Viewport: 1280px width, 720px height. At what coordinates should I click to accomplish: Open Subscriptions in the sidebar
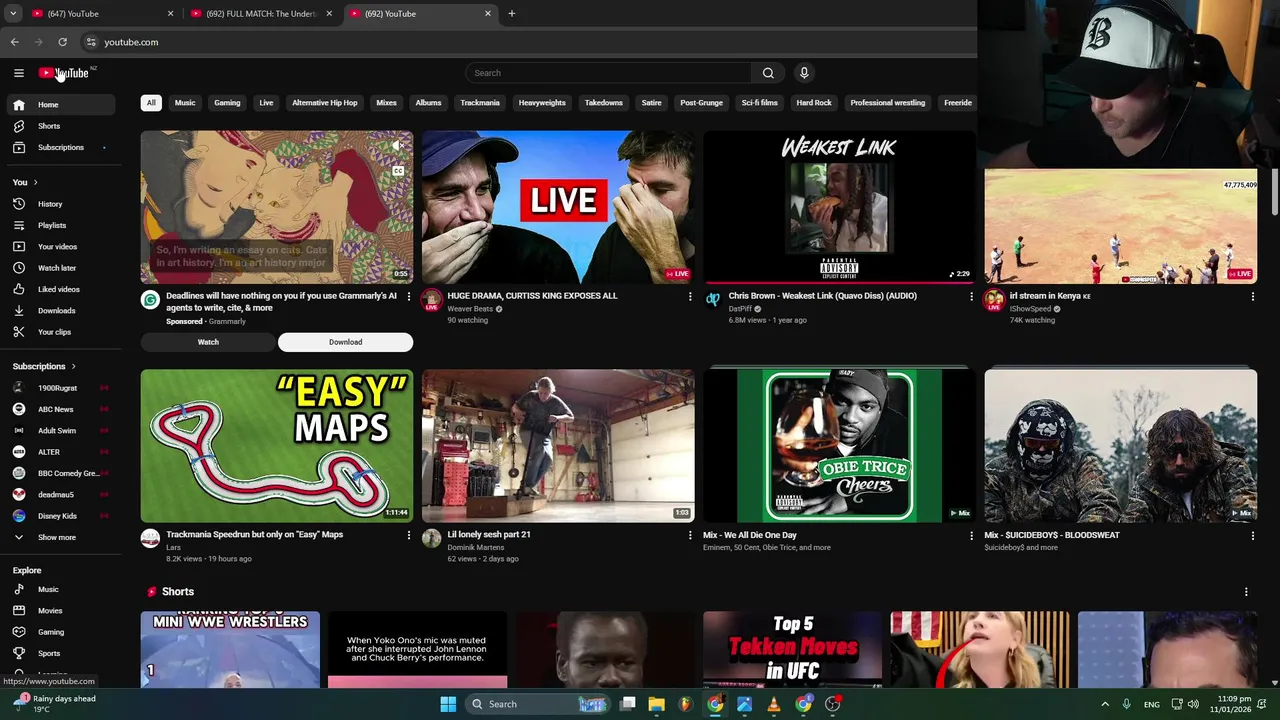tap(61, 147)
